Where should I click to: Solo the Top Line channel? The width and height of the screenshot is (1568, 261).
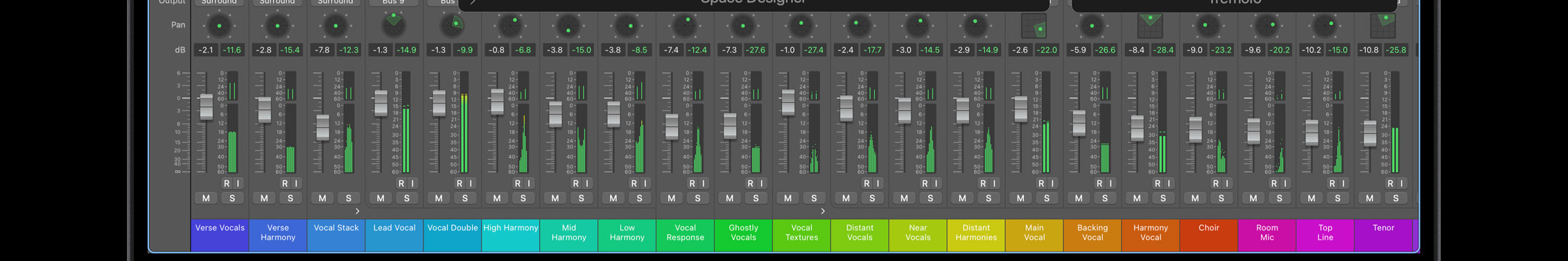coord(1337,199)
